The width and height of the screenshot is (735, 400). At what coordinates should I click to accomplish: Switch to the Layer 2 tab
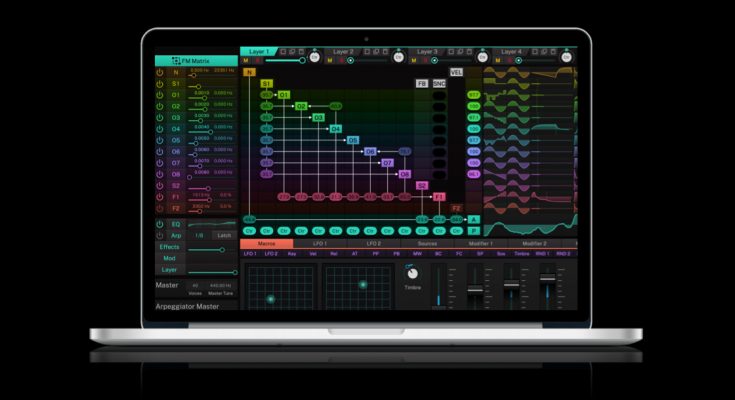tap(343, 51)
